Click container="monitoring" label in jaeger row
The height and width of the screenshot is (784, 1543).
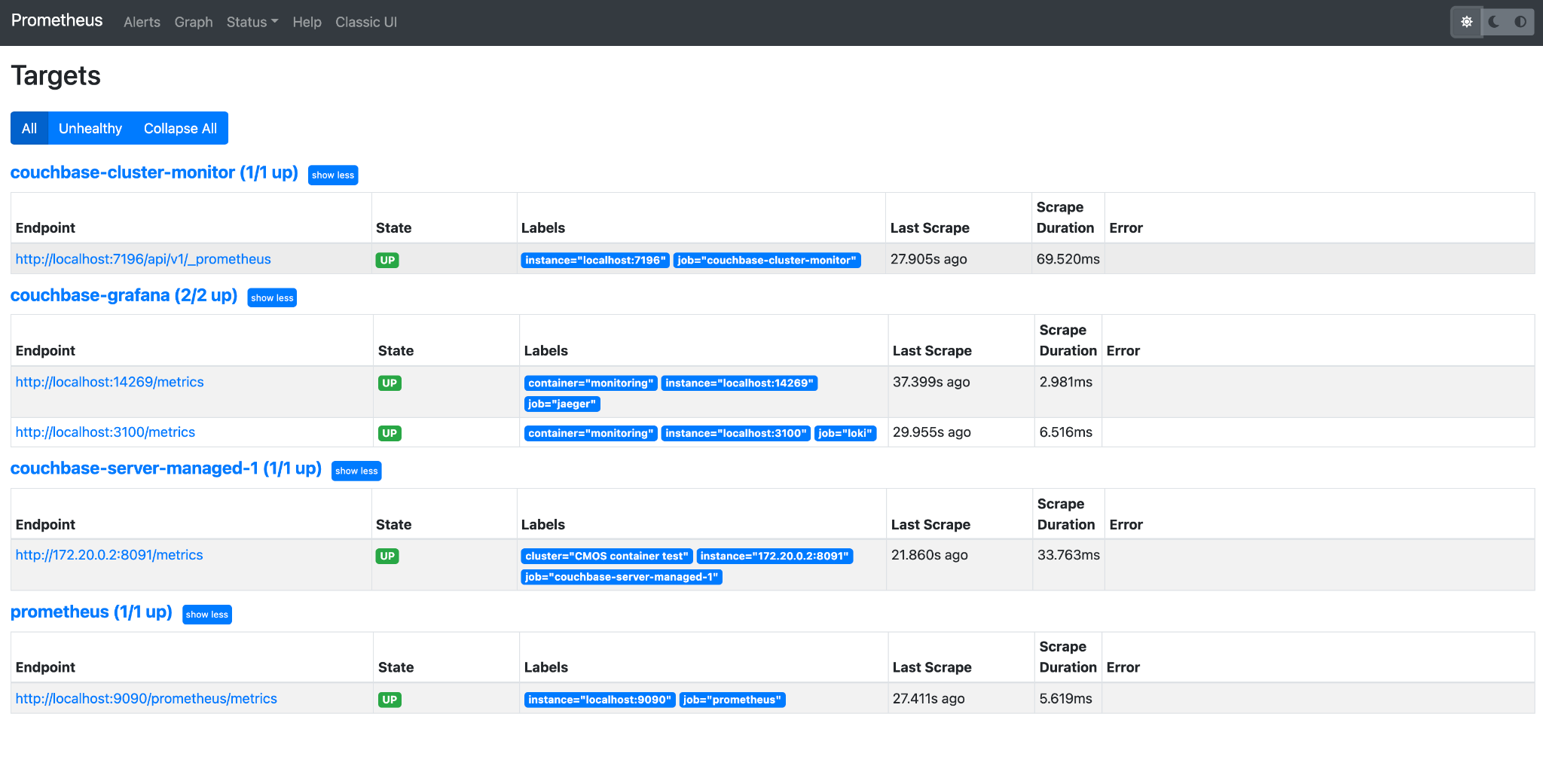click(591, 383)
